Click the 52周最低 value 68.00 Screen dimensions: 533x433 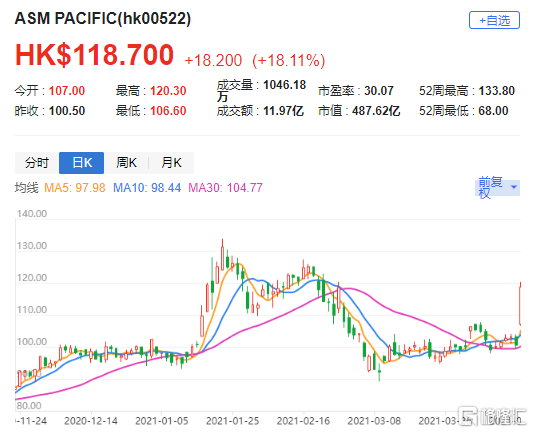(x=493, y=111)
